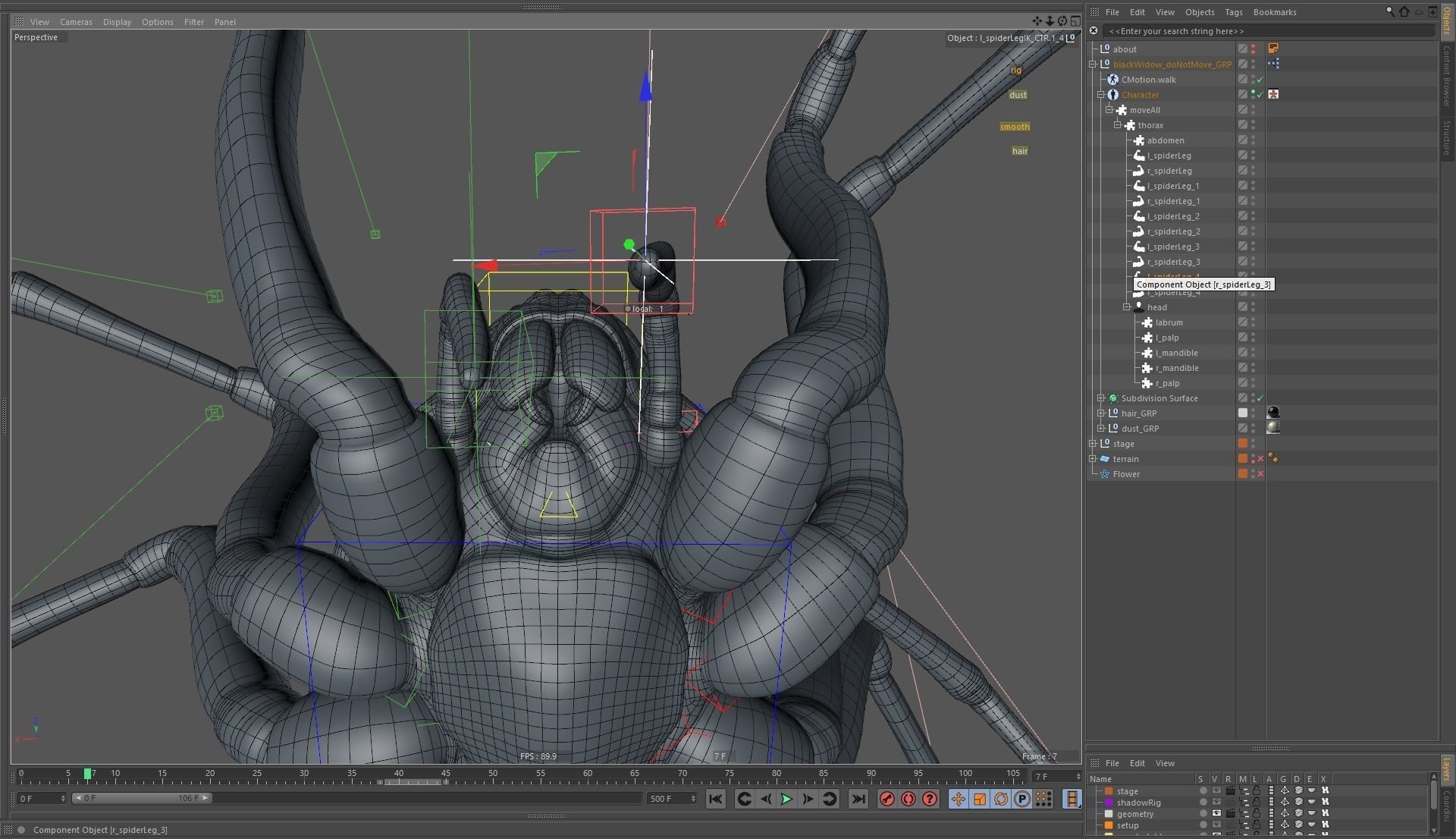Open keyframe selection question-mark icon
This screenshot has width=1456, height=839.
929,799
